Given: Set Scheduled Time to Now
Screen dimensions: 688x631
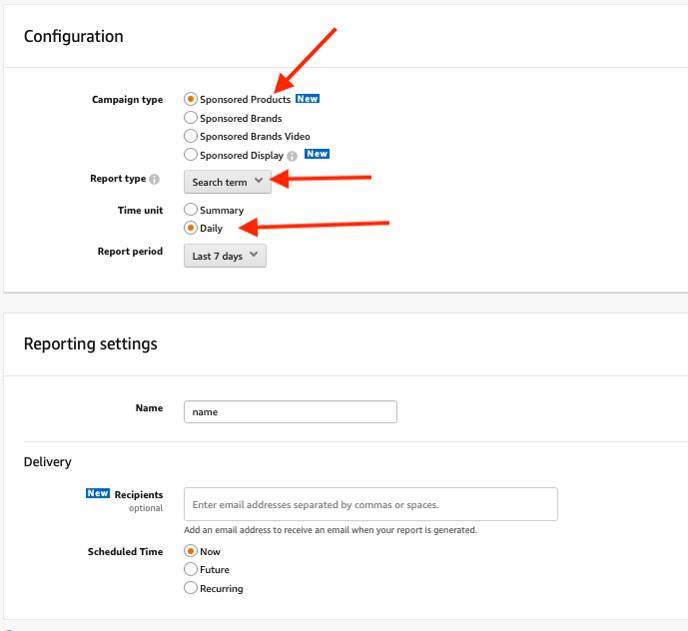Looking at the screenshot, I should click(190, 551).
